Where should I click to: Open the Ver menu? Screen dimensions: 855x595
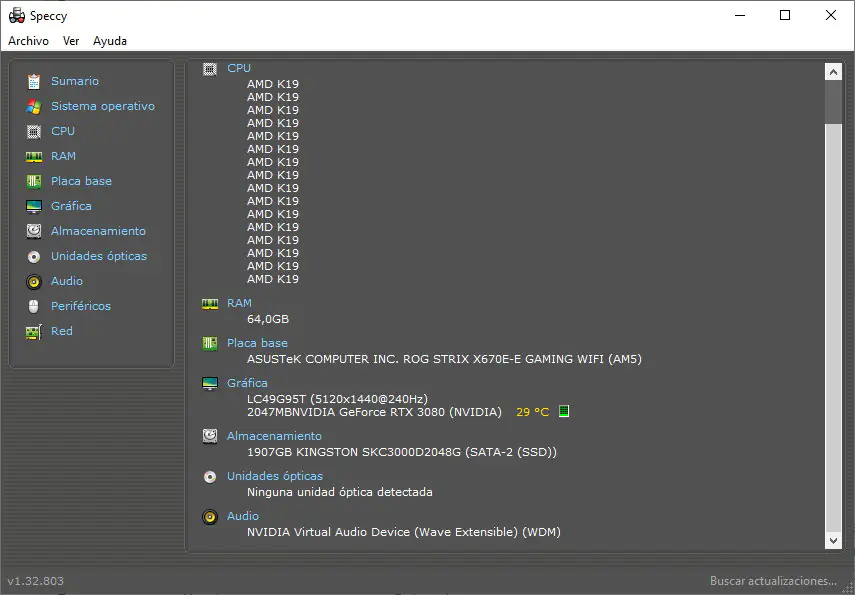click(71, 41)
